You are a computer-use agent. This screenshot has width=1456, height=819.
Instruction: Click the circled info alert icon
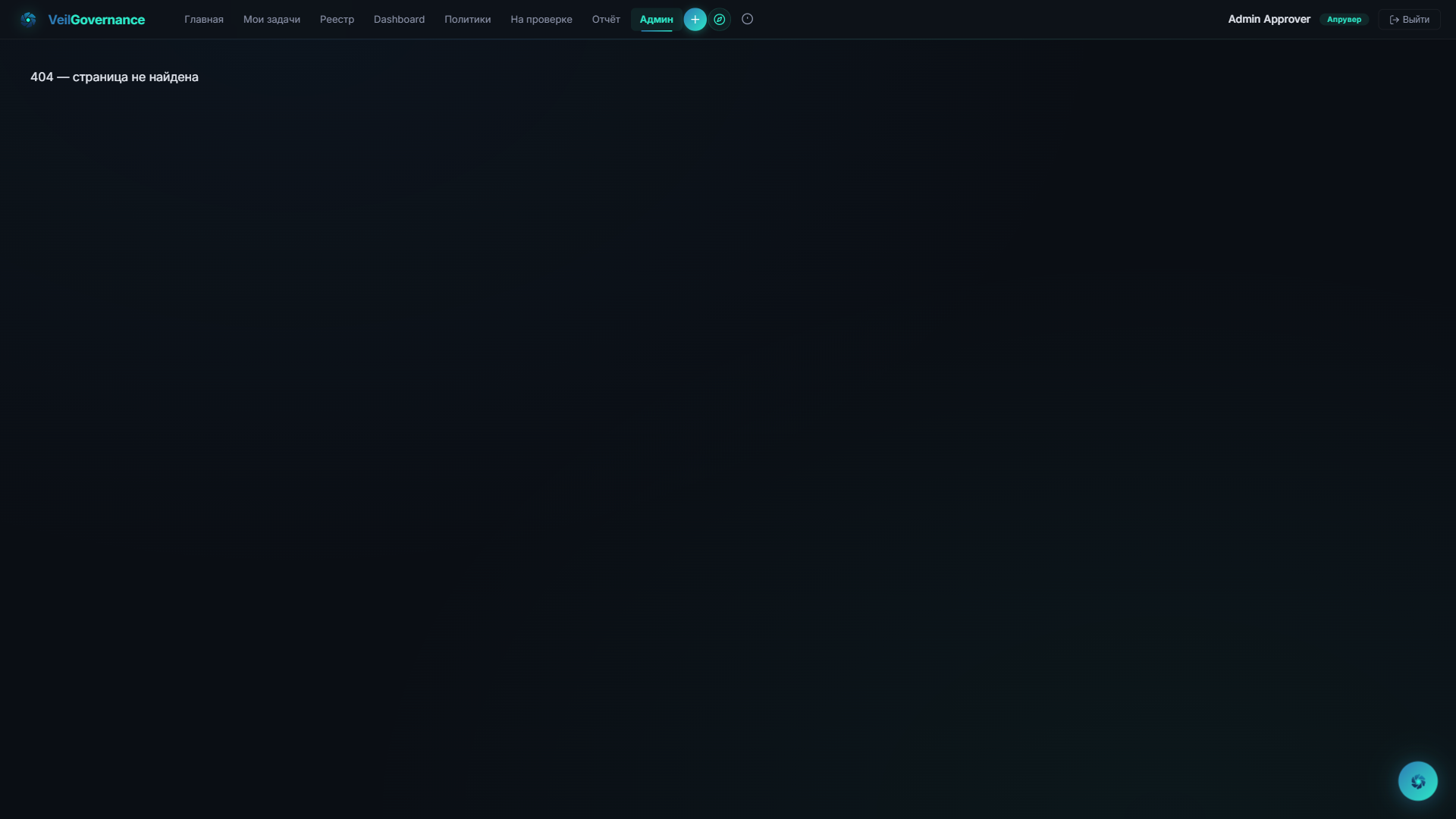747,20
